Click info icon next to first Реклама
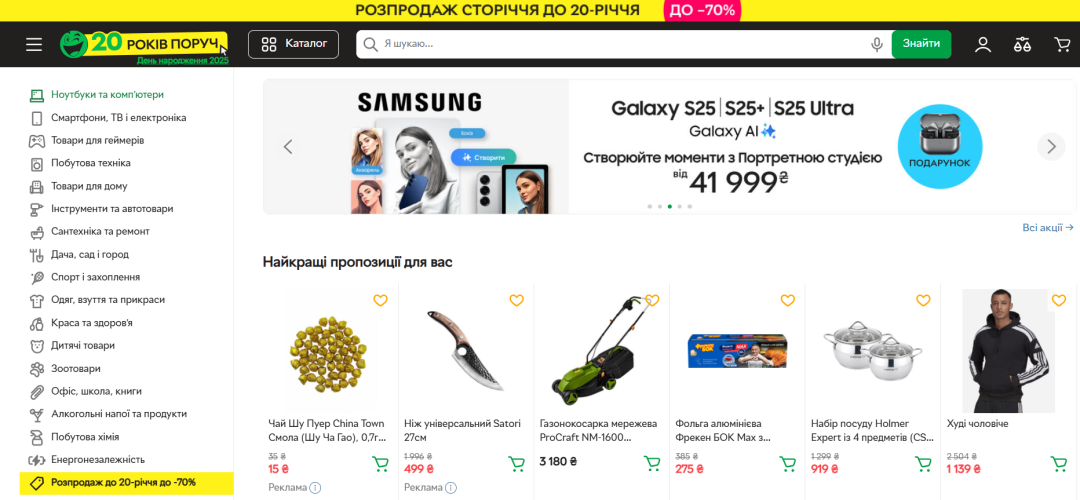 (x=315, y=488)
